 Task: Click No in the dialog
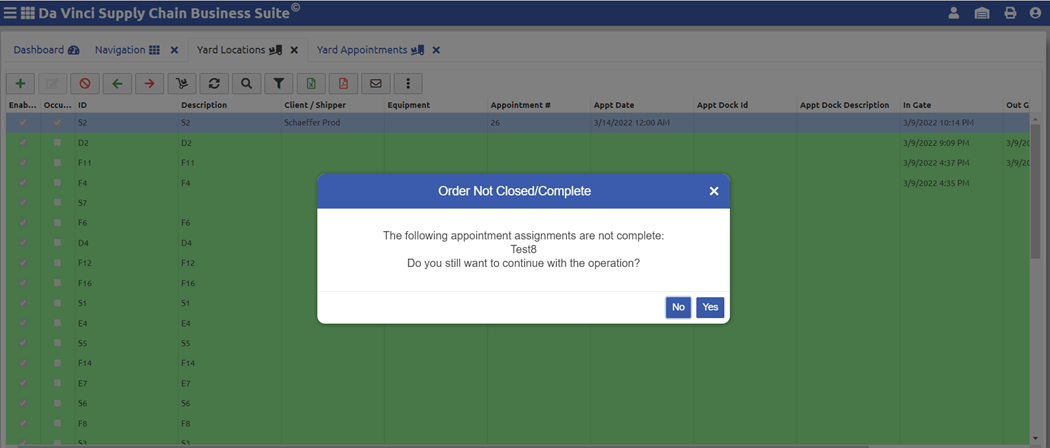click(x=678, y=307)
